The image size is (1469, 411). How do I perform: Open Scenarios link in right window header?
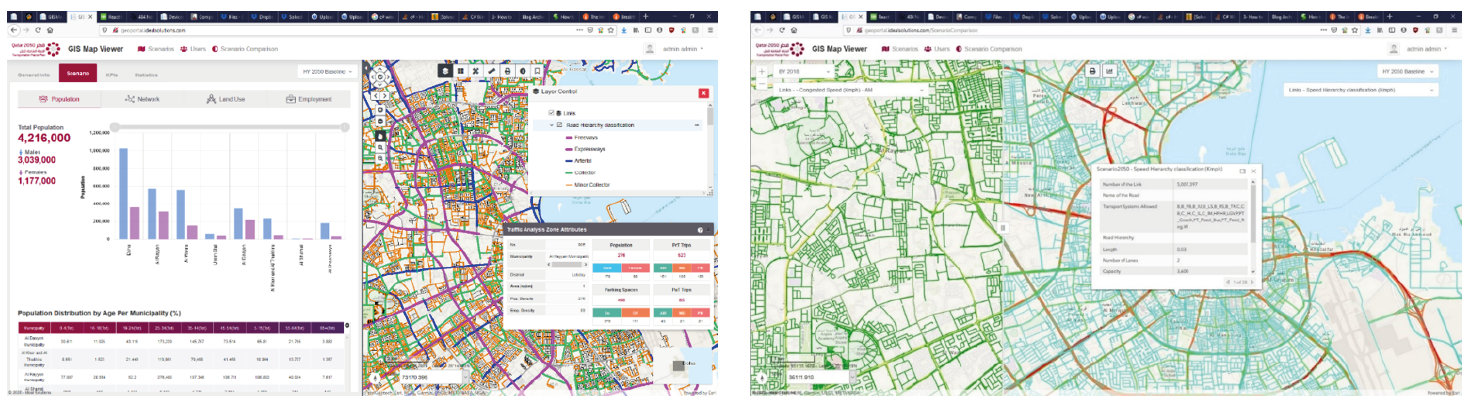click(x=899, y=48)
